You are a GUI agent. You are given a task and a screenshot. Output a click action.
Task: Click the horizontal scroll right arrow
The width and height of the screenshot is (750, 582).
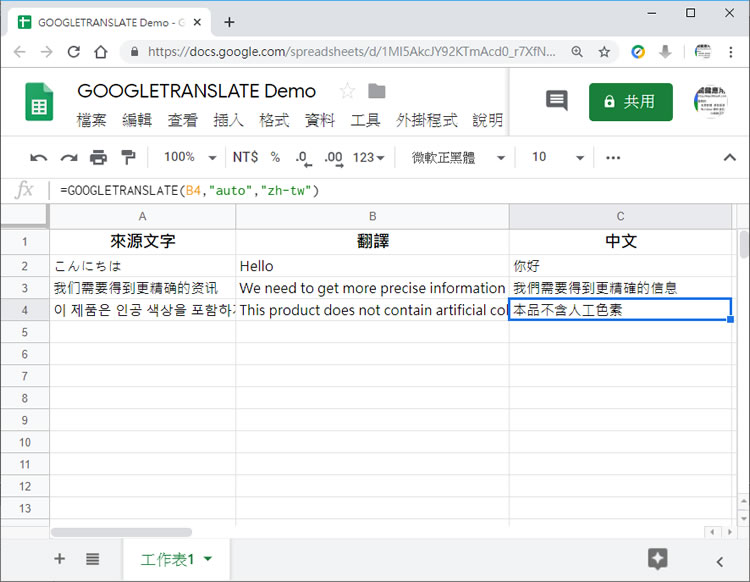729,532
